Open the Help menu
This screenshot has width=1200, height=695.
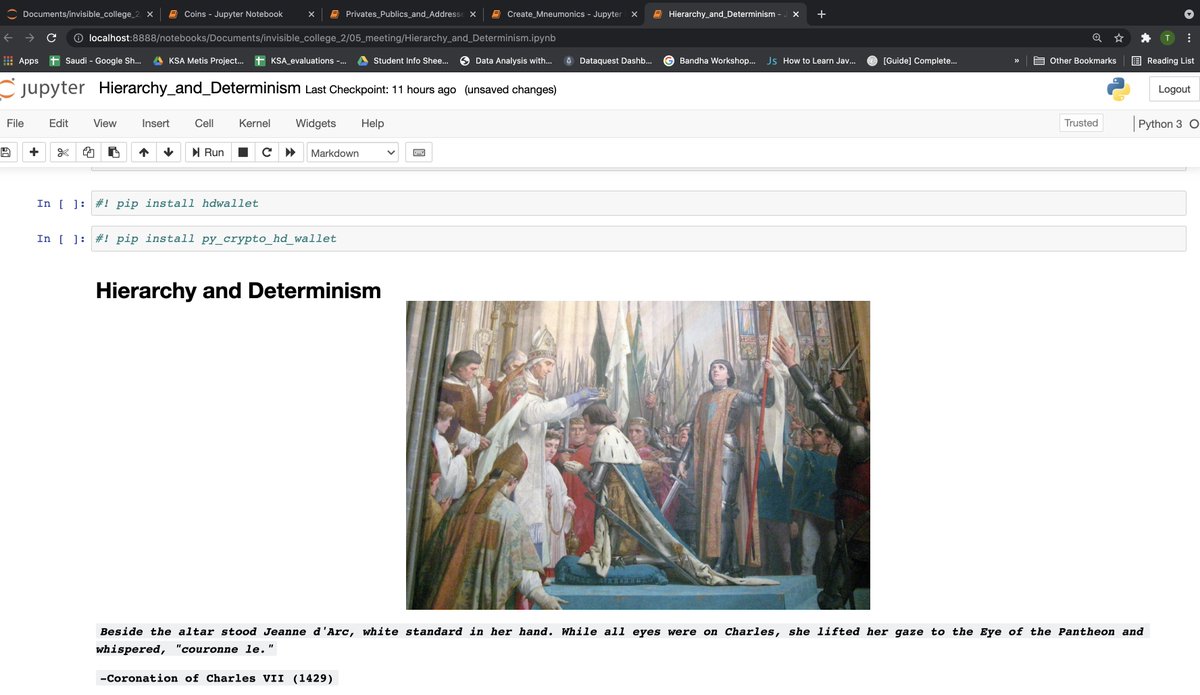372,123
